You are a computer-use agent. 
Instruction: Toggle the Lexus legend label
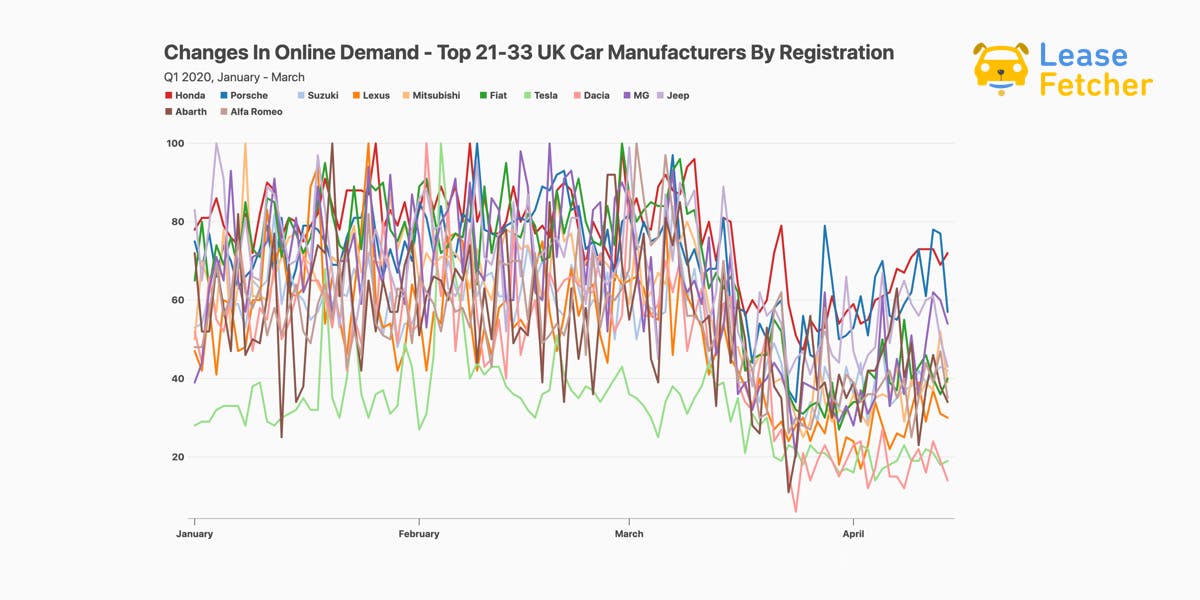tap(376, 96)
